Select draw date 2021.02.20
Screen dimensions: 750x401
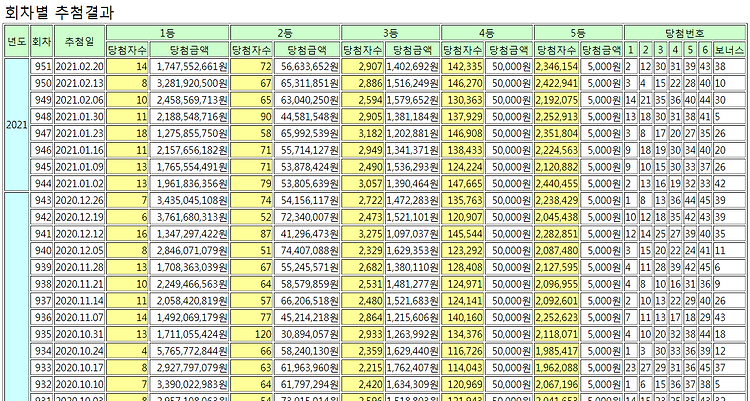[x=79, y=67]
